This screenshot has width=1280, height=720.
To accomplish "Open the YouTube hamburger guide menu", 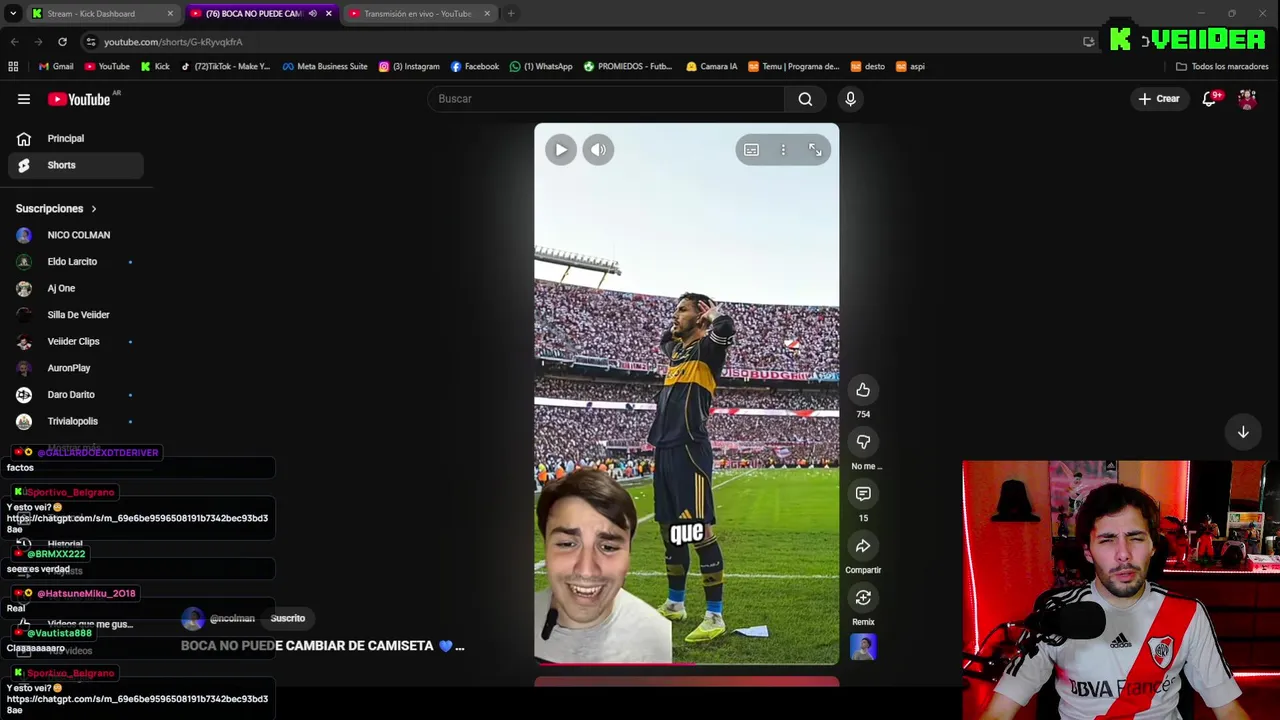I will click(24, 99).
